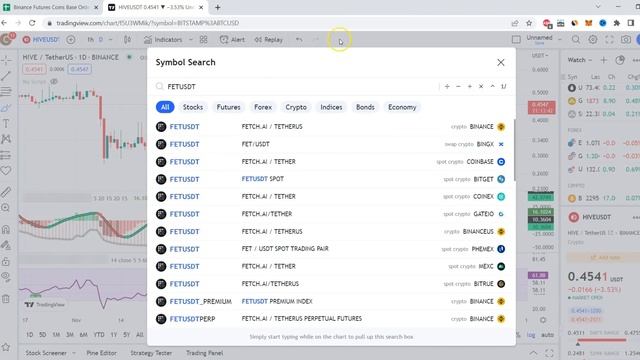The image size is (640, 360).
Task: Open the HIVEUSDT symbol button in the toolbar
Action: pos(41,40)
